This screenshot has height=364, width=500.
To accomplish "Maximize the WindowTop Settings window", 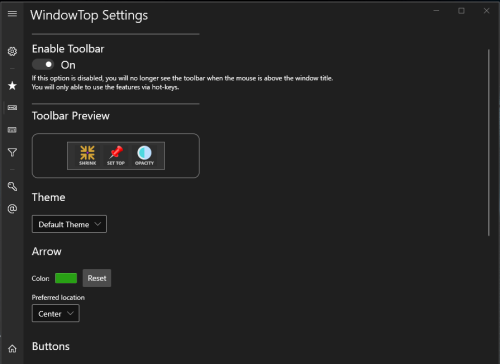I will coord(461,11).
